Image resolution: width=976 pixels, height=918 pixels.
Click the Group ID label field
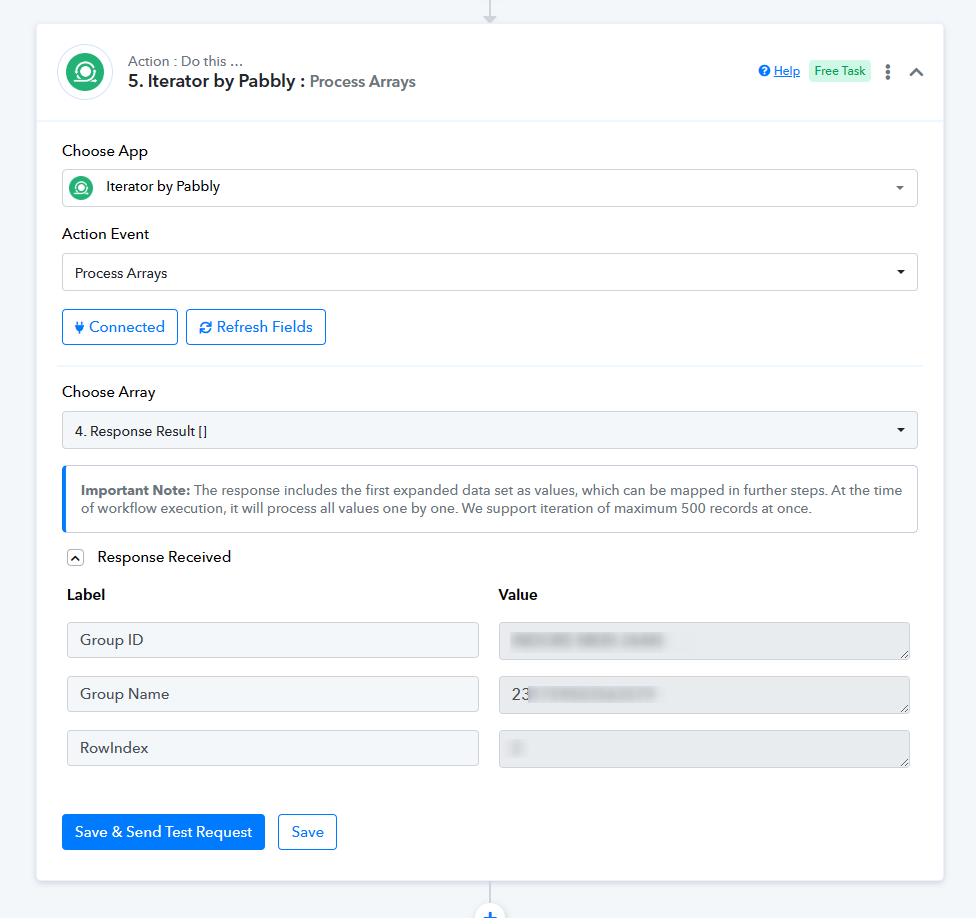coord(273,640)
